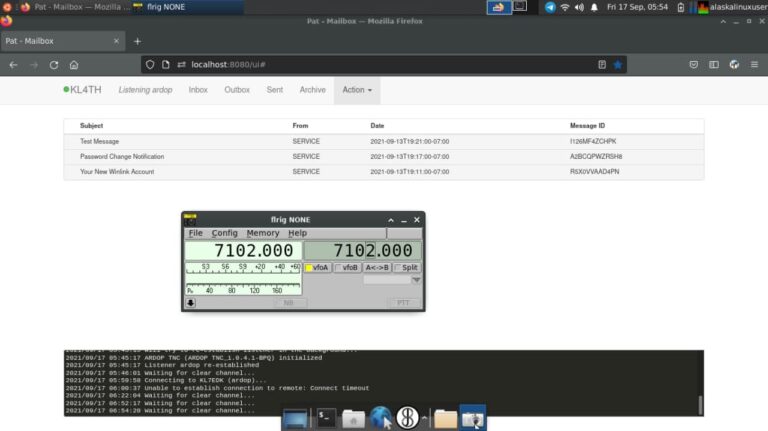This screenshot has height=431, width=768.
Task: Expand the Action dropdown in Pat
Action: [357, 90]
